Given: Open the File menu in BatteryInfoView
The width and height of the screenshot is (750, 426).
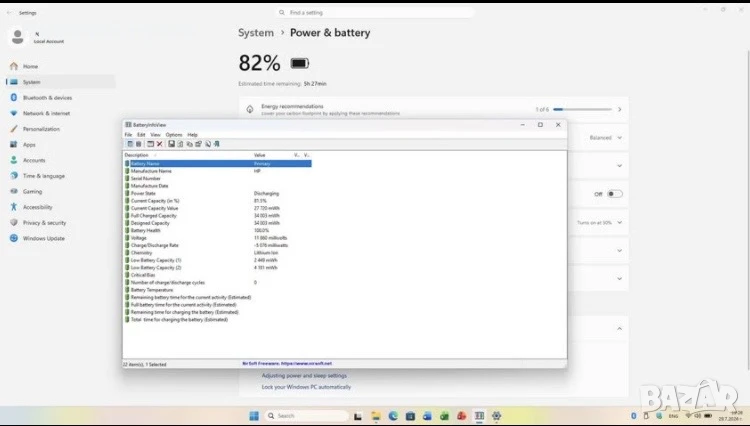Looking at the screenshot, I should pos(128,135).
